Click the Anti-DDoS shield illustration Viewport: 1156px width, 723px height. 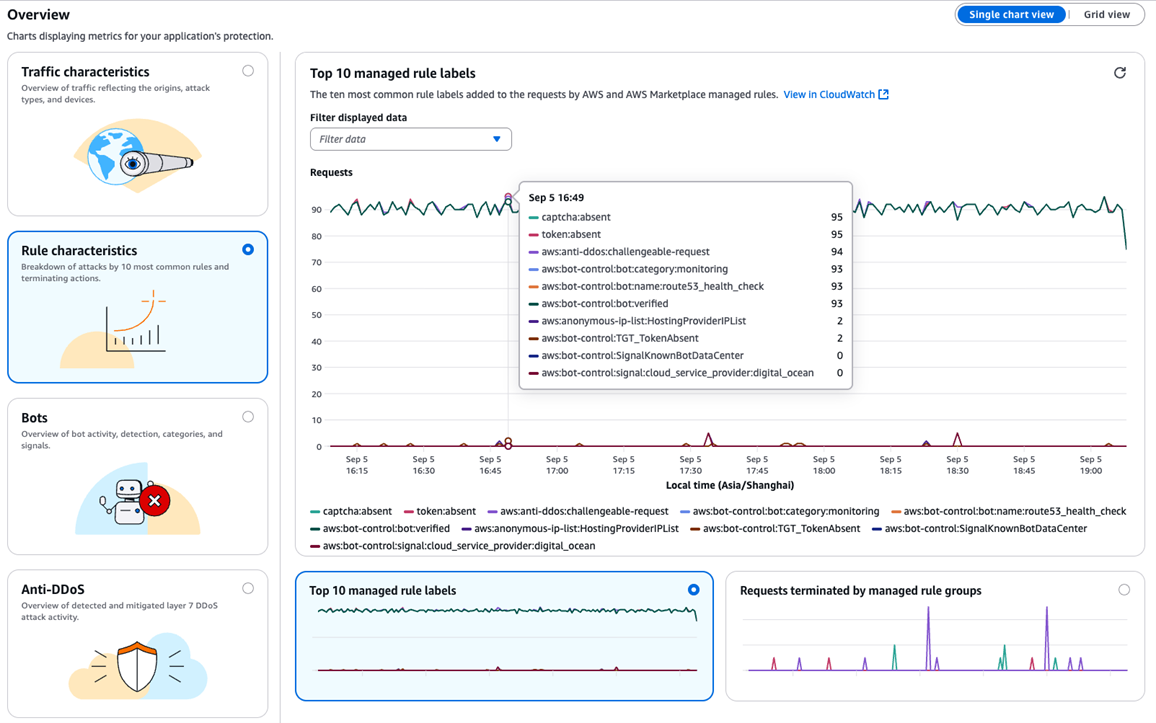click(x=137, y=667)
